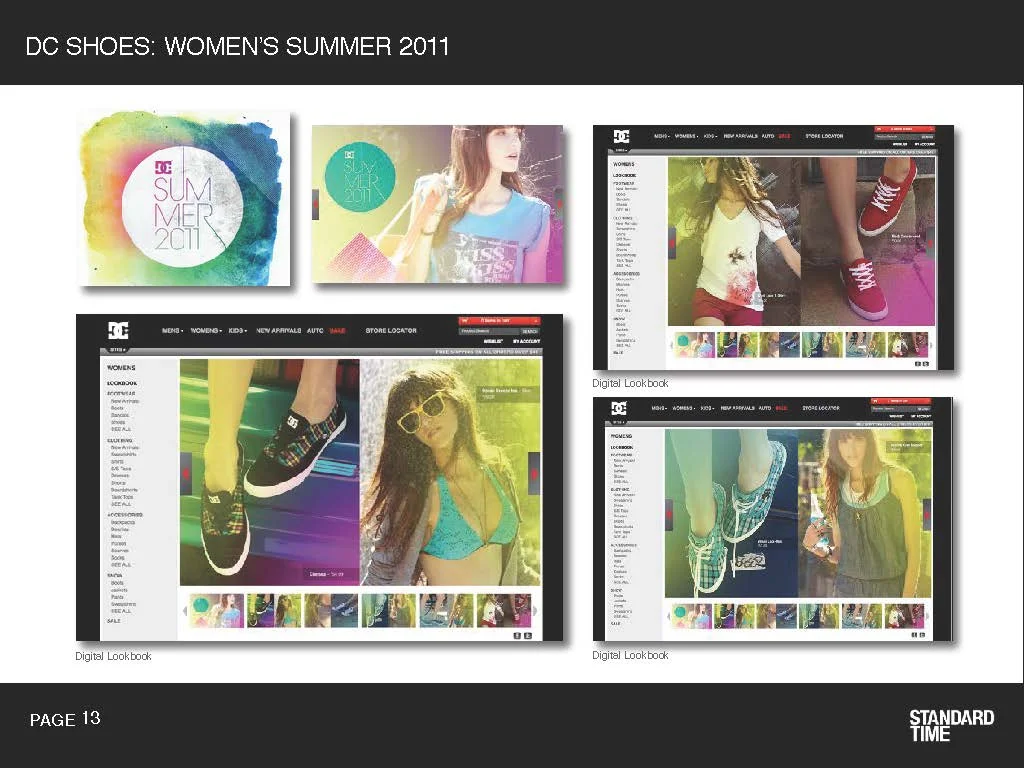This screenshot has height=768, width=1024.
Task: Click the red SALE link in the nav
Action: point(337,330)
